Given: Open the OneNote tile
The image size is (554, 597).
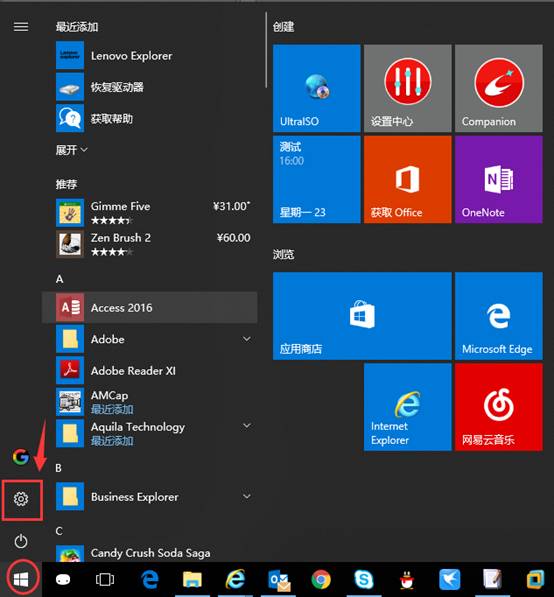Looking at the screenshot, I should click(498, 179).
